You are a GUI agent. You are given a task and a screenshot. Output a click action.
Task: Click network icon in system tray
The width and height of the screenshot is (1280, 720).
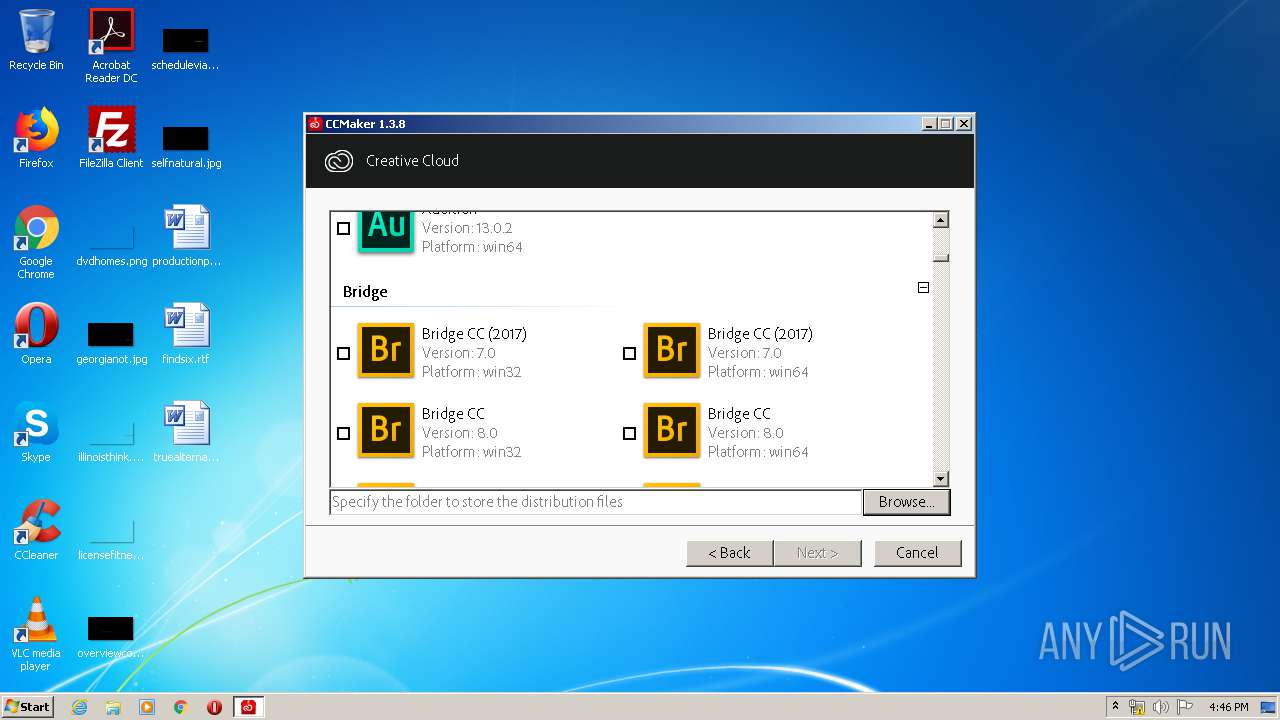pos(1137,707)
